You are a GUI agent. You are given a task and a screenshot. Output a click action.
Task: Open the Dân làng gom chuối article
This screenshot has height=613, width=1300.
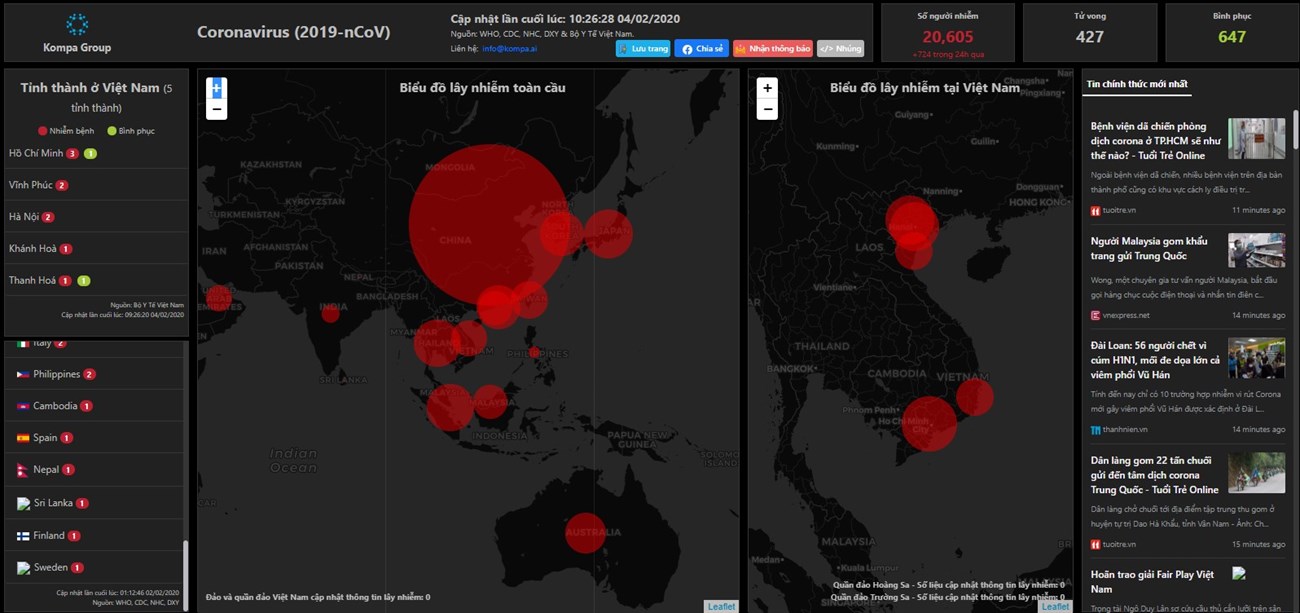(1155, 475)
